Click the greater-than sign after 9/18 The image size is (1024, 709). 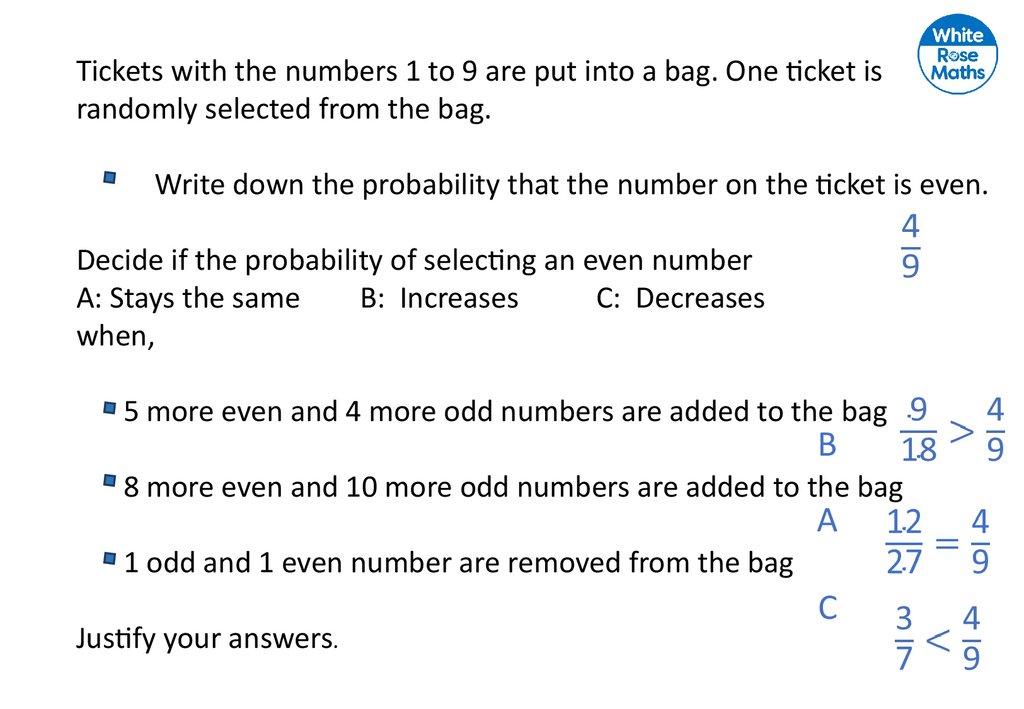point(961,432)
